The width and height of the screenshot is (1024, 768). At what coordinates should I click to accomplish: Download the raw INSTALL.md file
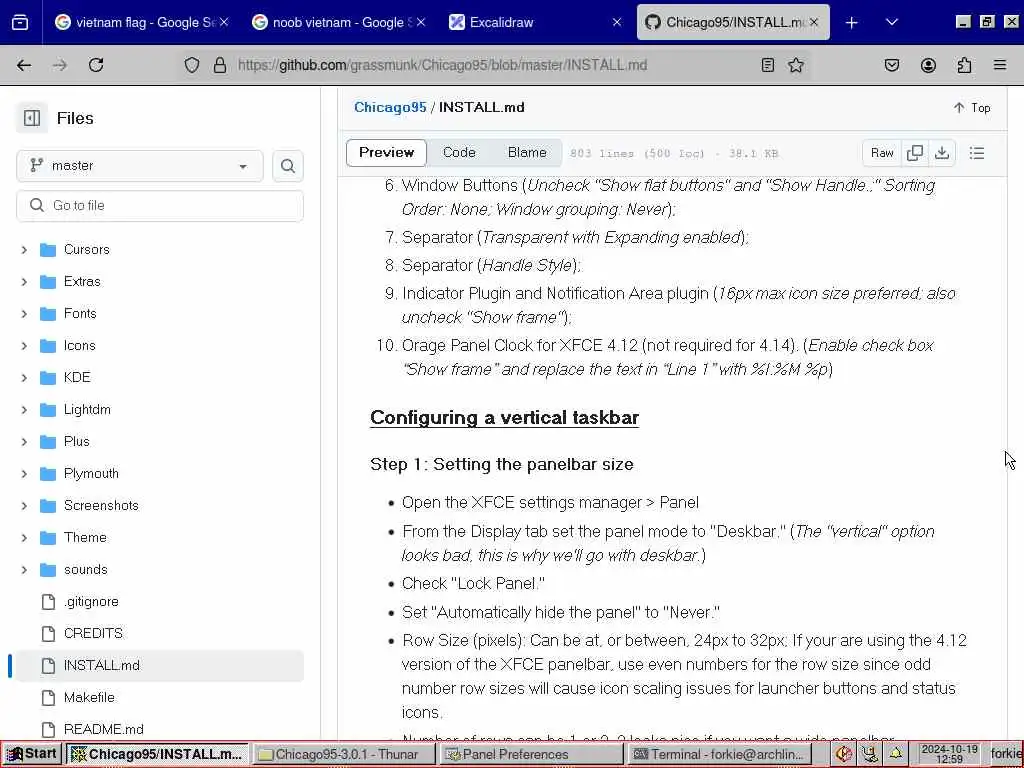coord(942,153)
